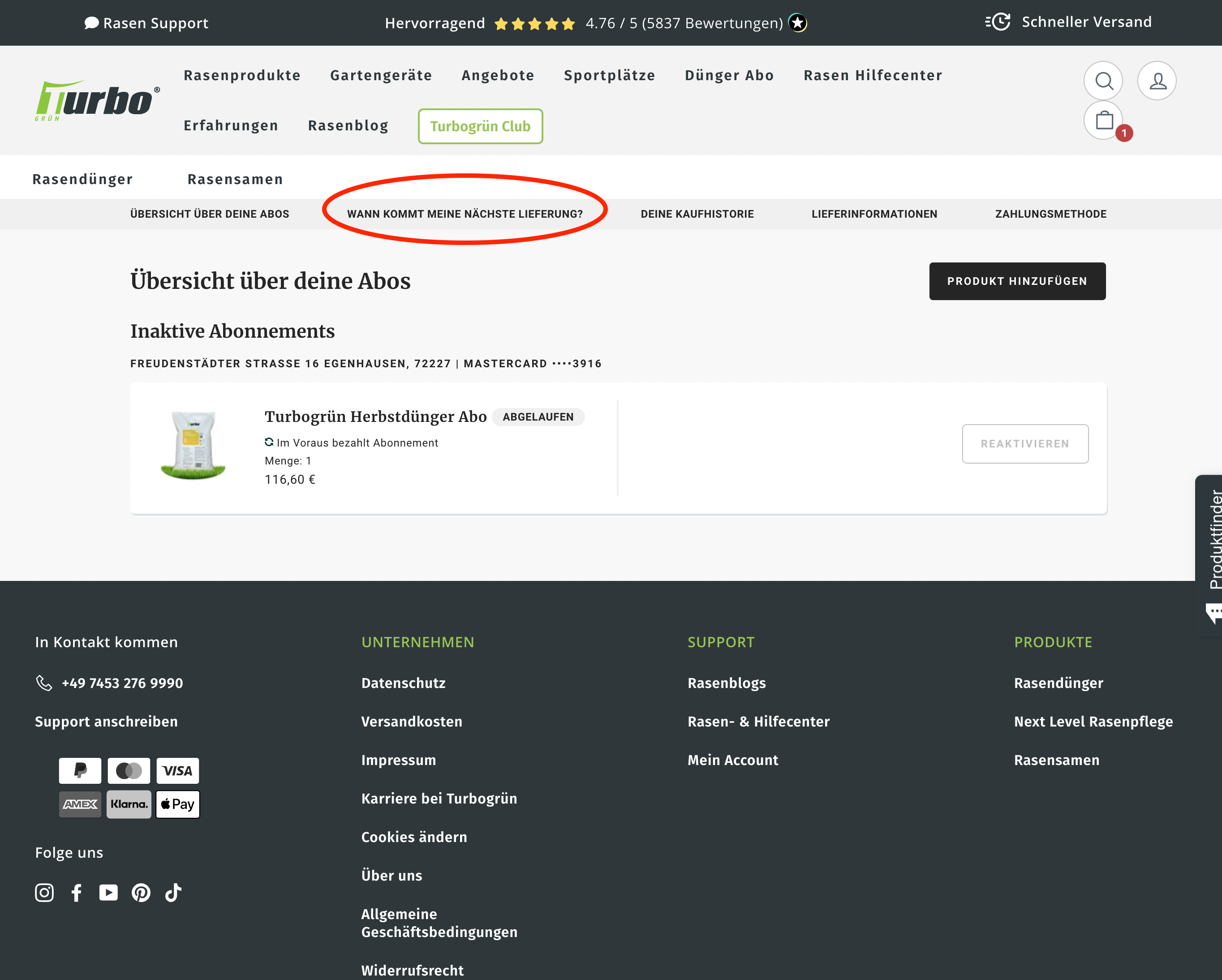This screenshot has width=1222, height=980.
Task: Click Rasen Support in top bar
Action: click(x=146, y=23)
